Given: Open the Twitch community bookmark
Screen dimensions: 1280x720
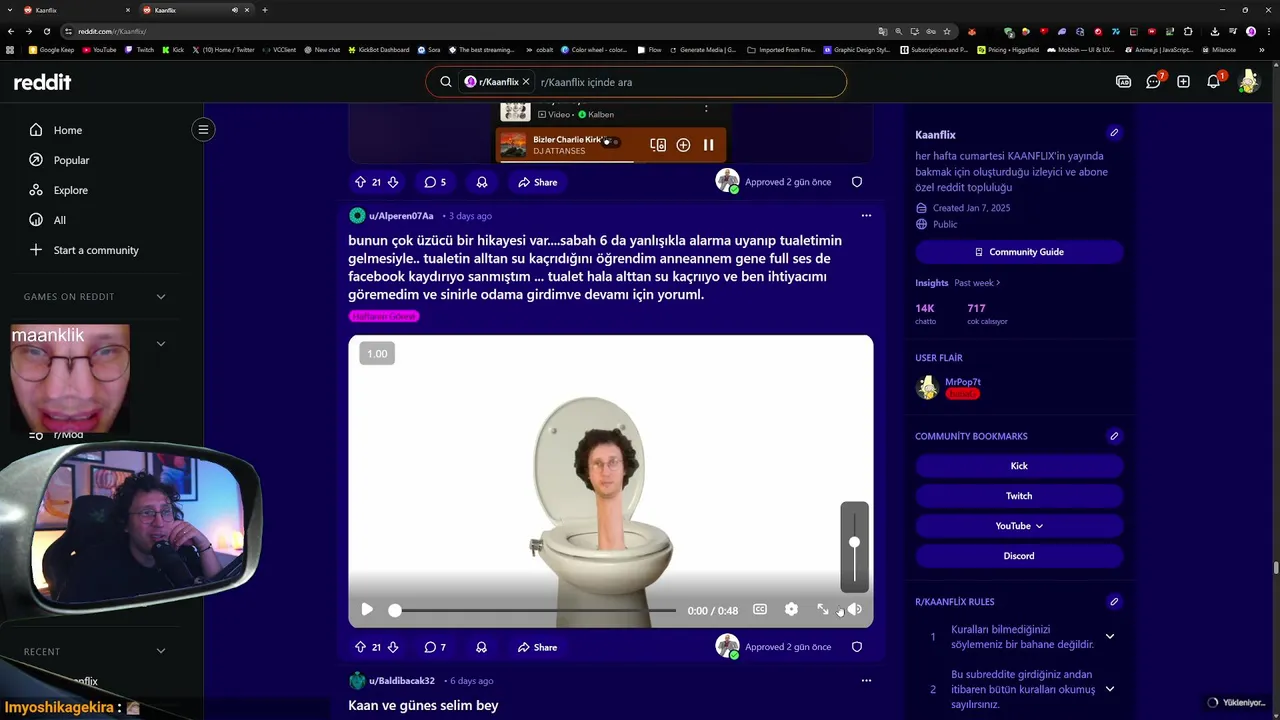Looking at the screenshot, I should 1019,496.
